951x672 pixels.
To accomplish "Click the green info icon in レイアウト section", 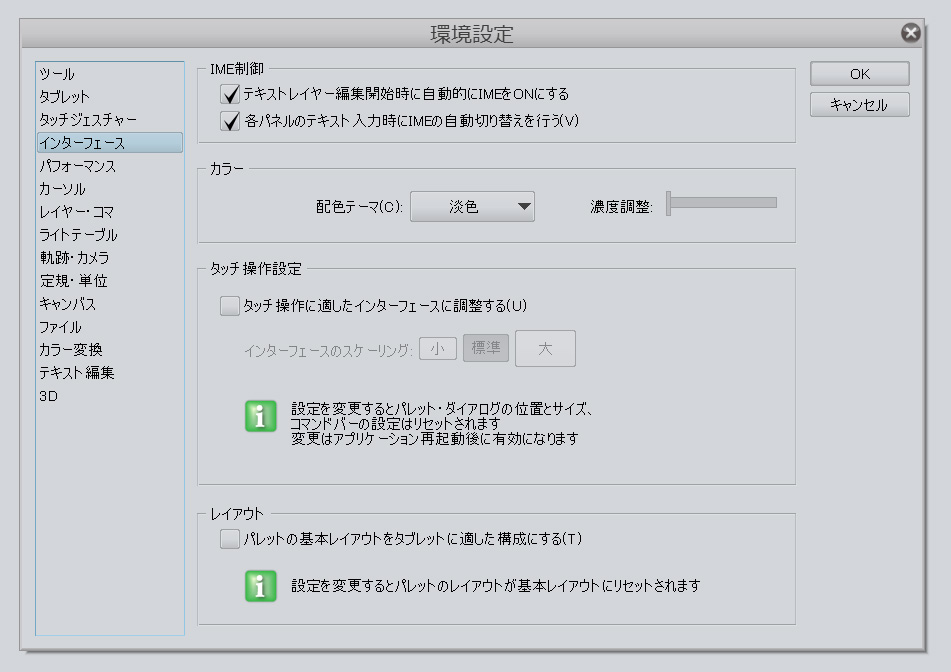I will pos(261,586).
